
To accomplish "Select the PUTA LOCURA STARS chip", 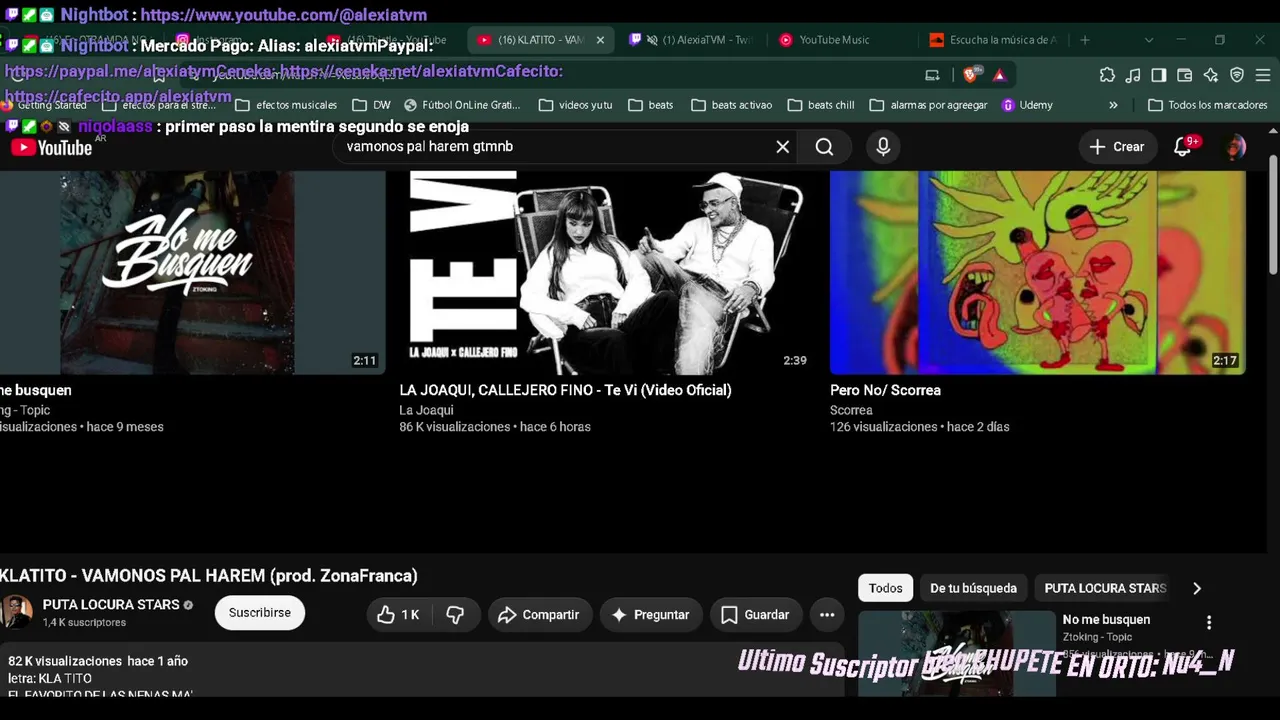I will tap(1105, 588).
